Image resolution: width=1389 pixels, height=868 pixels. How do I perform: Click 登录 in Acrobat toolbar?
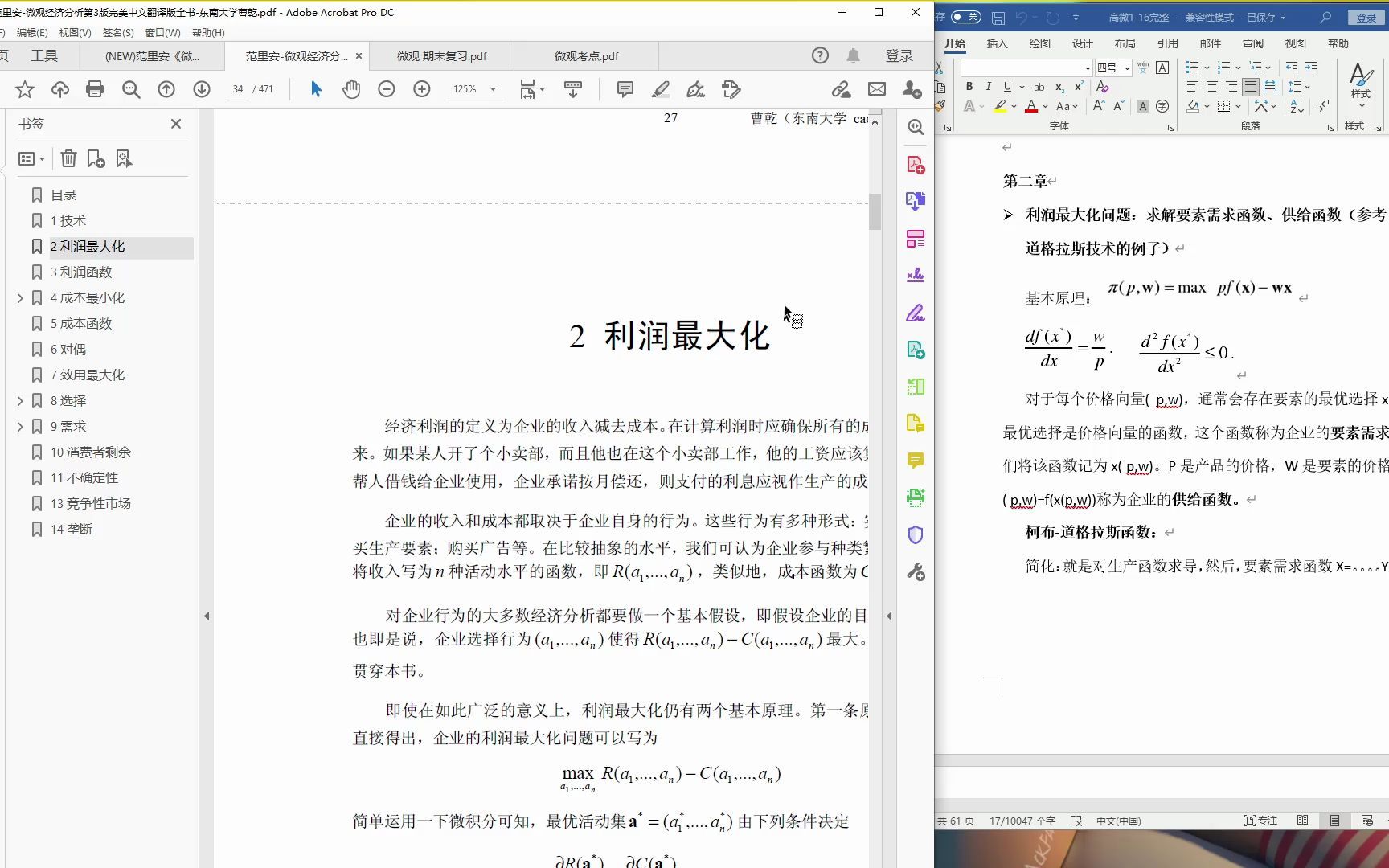point(899,55)
